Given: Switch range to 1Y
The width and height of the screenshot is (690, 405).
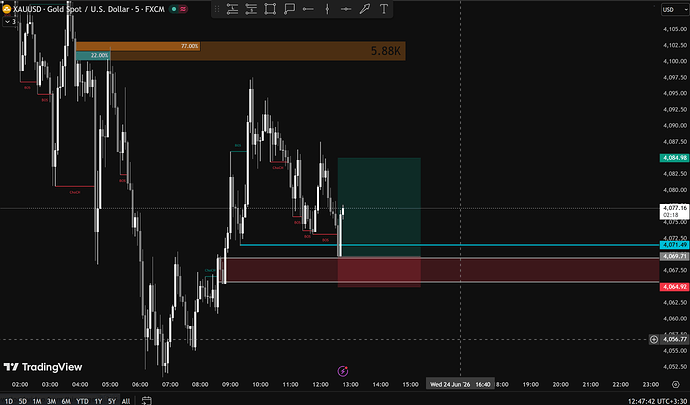Looking at the screenshot, I should tap(98, 401).
